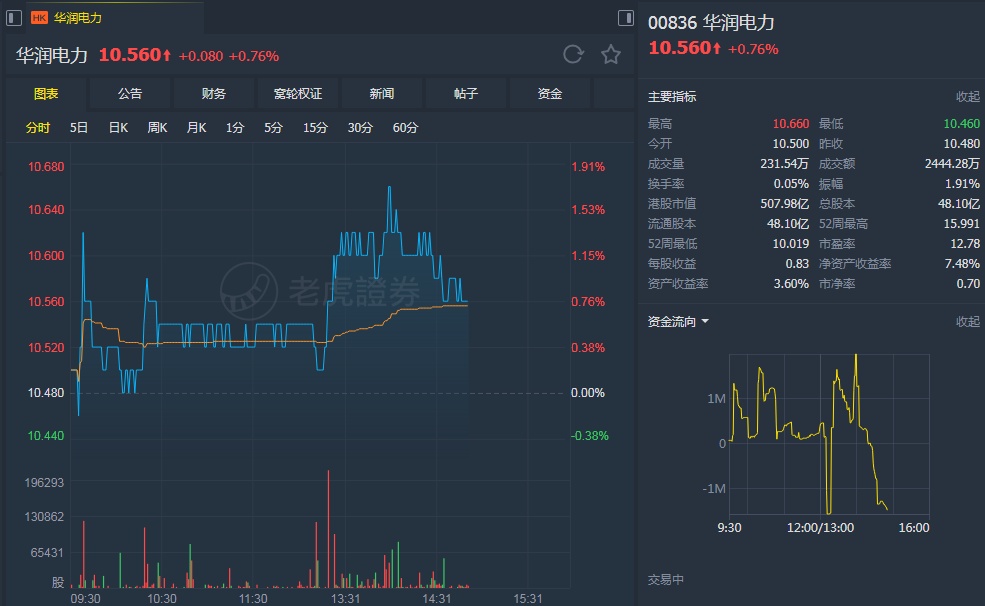Click the 港股市值 value 507.98亿
The image size is (985, 606).
785,204
